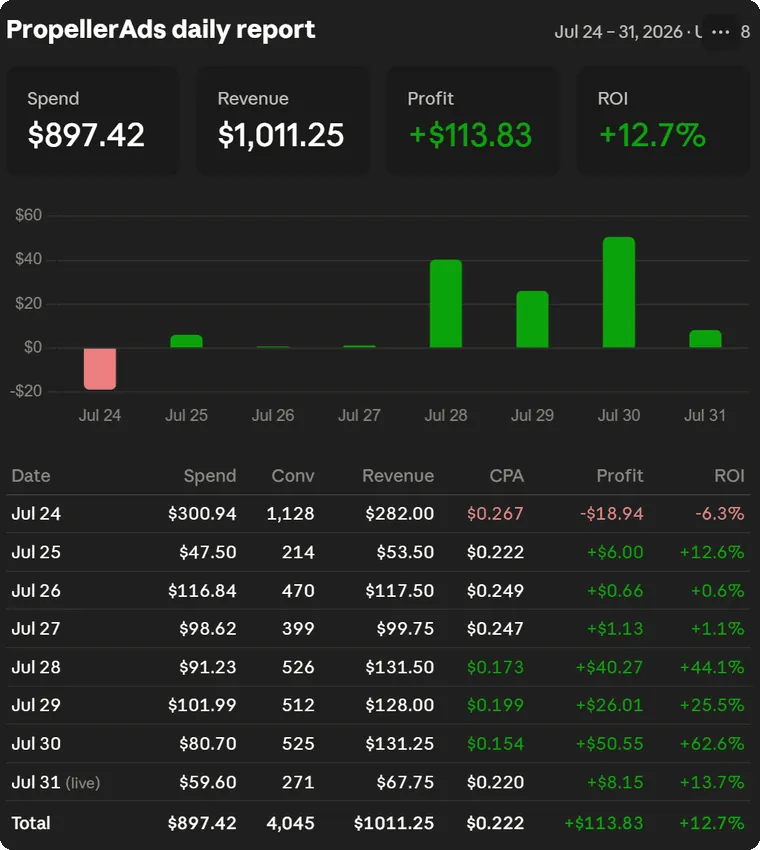Click the $300.94 spend value

tap(202, 513)
